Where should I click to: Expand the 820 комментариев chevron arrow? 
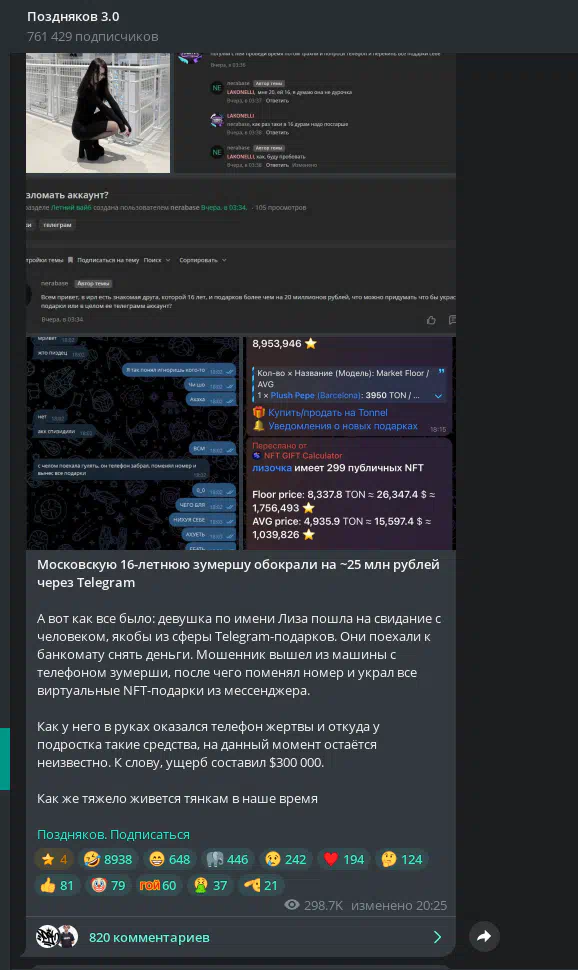(438, 937)
